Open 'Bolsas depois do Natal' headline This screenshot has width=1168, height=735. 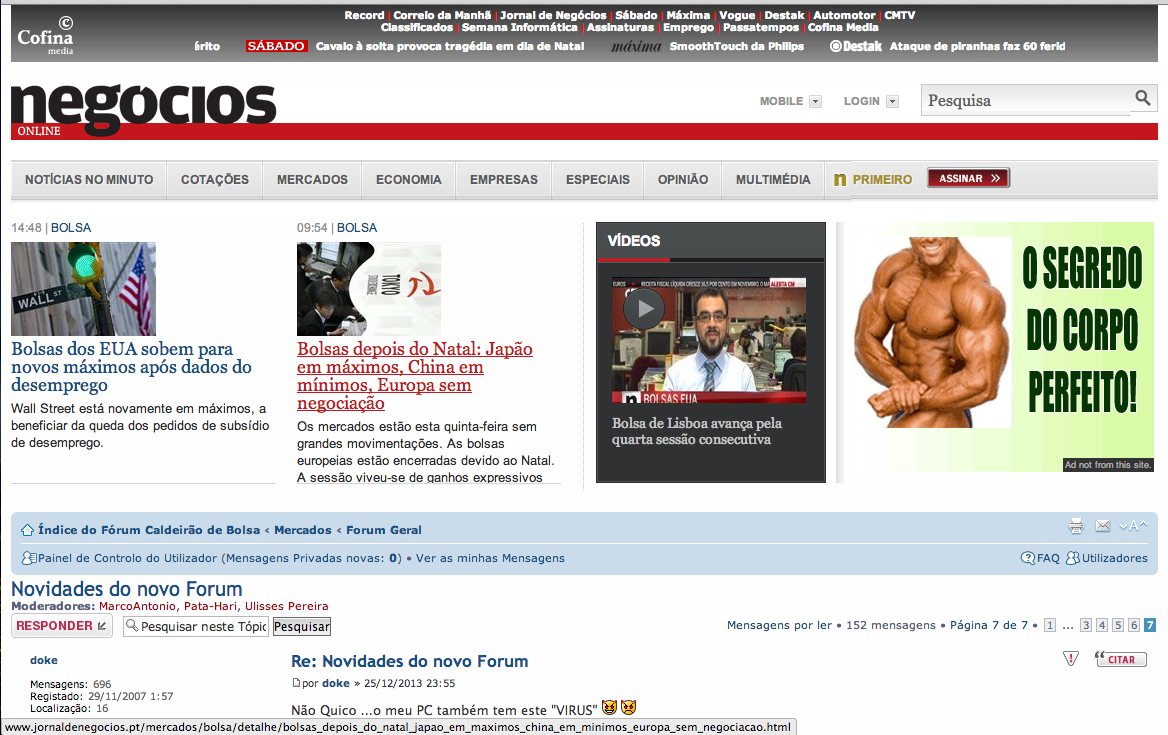click(415, 376)
